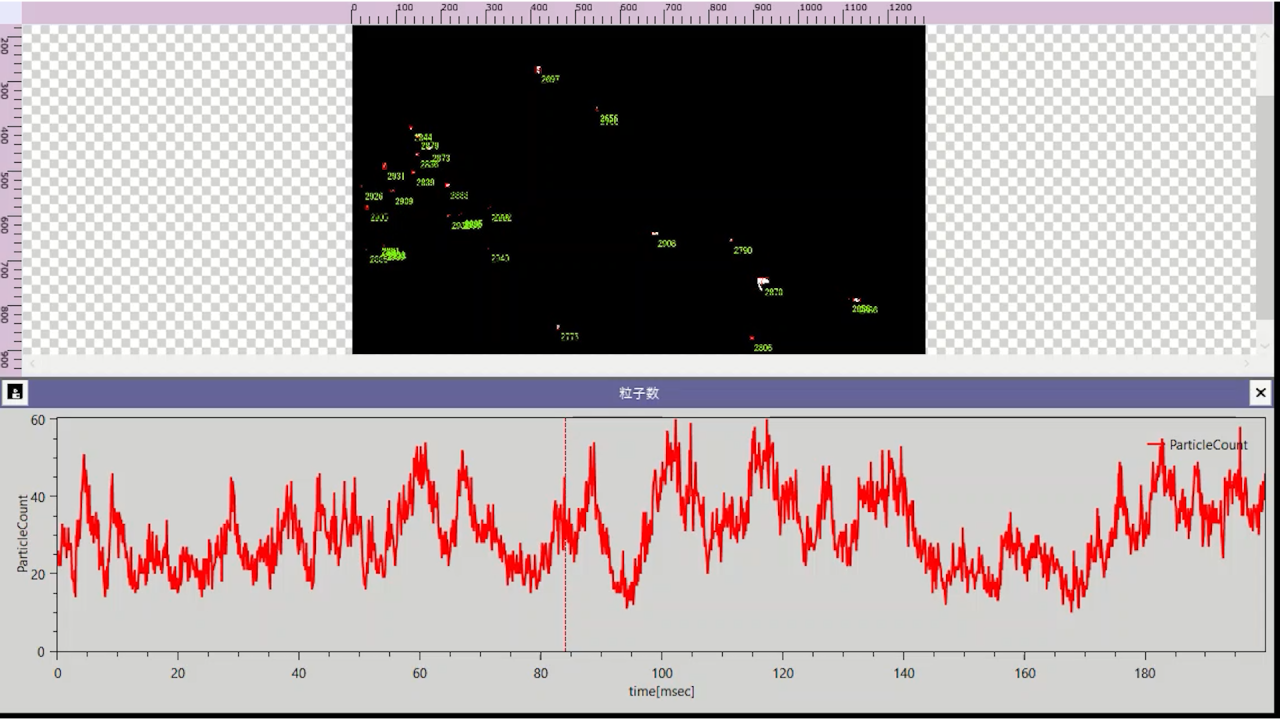Close the 粒子数 chart panel
This screenshot has height=720, width=1280.
click(1261, 393)
